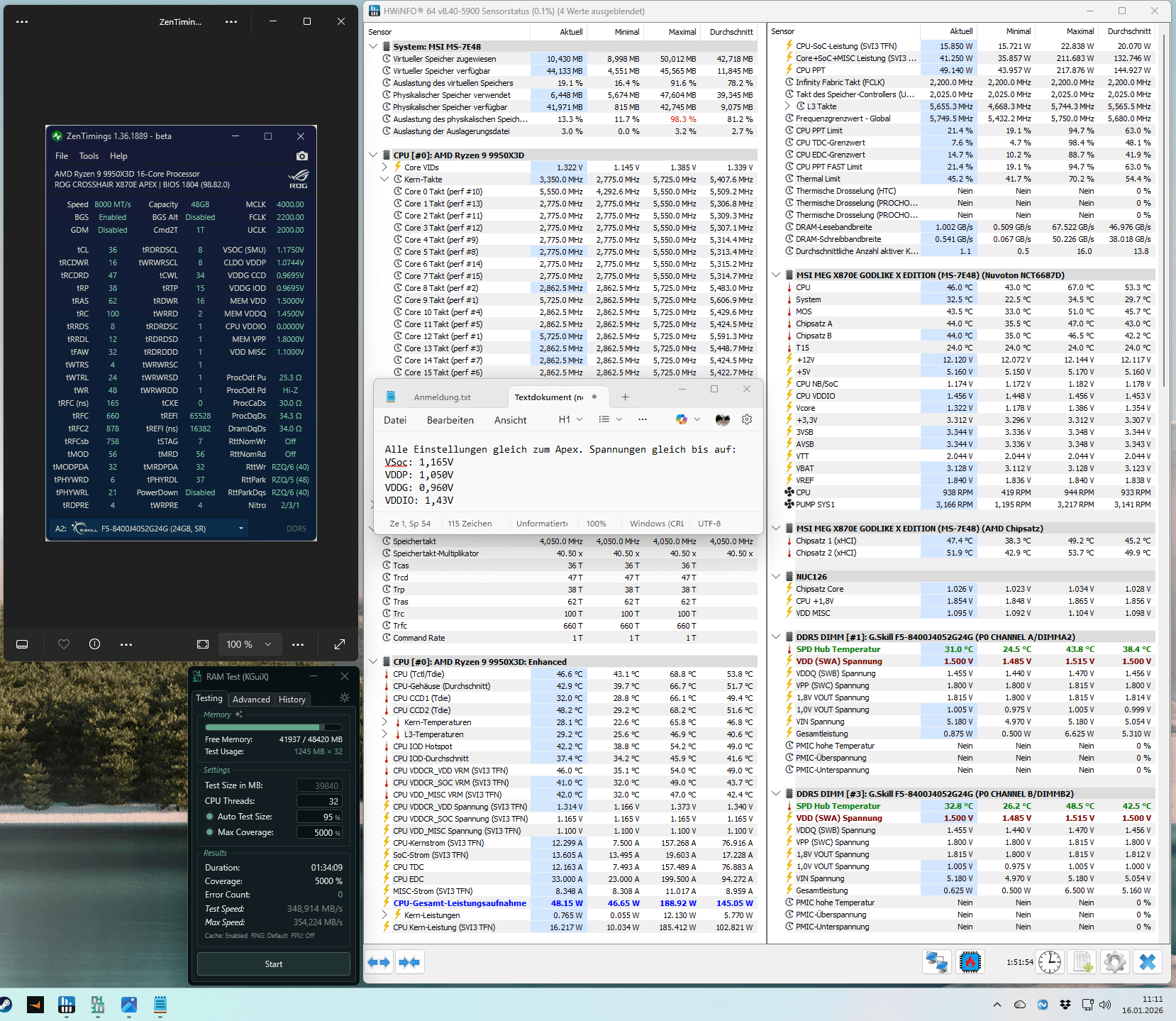Open HWiNFO sensor settings gear
This screenshot has width=1176, height=1021.
1114,962
